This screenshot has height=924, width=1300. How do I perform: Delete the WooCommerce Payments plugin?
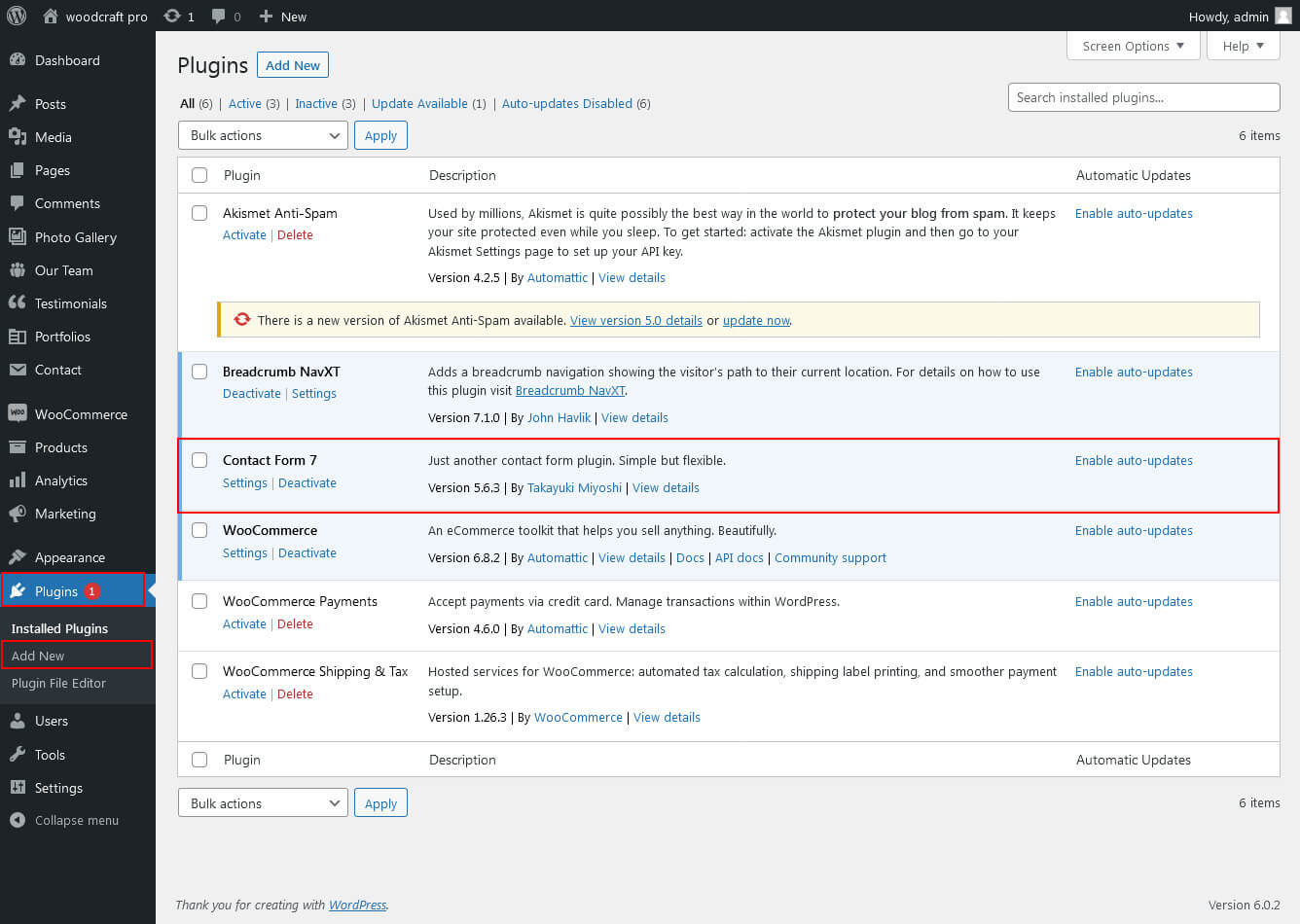(295, 623)
